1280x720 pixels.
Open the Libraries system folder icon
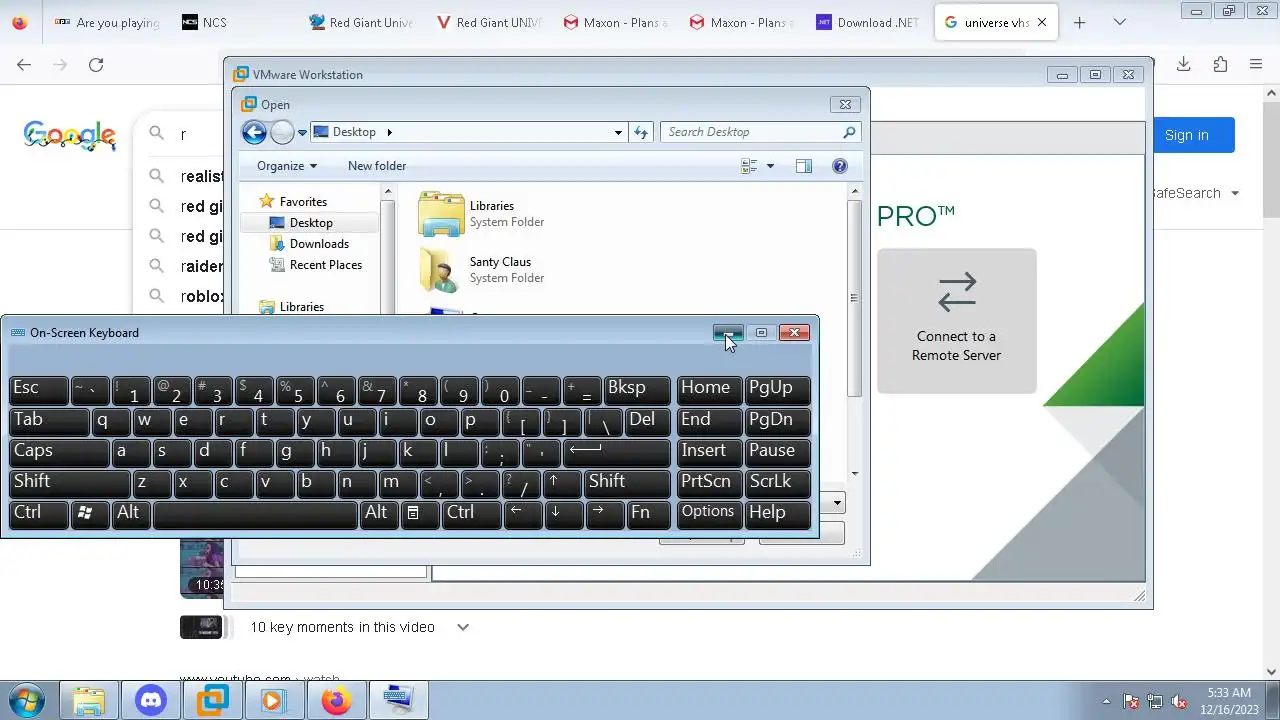click(441, 214)
